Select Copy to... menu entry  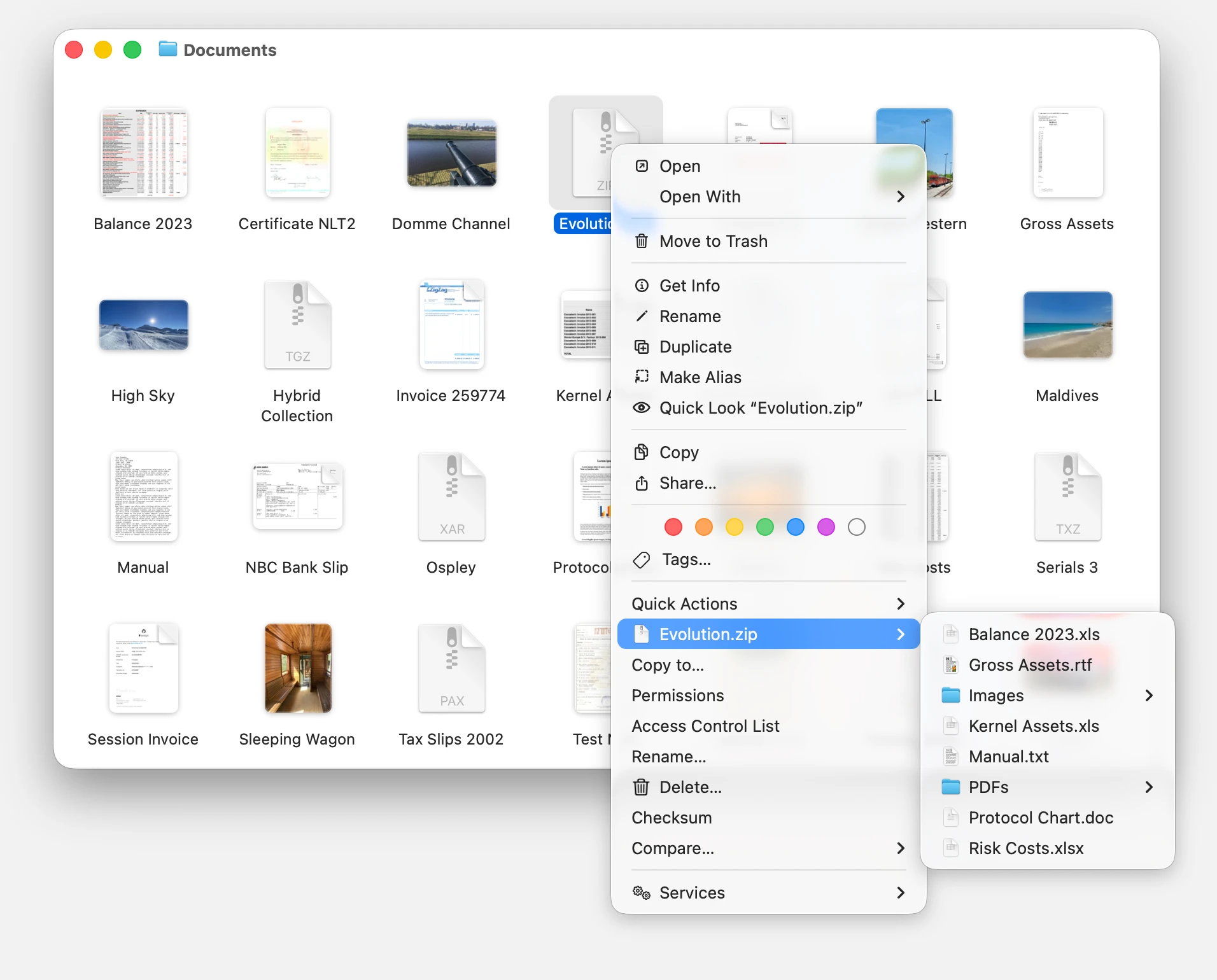(x=769, y=665)
